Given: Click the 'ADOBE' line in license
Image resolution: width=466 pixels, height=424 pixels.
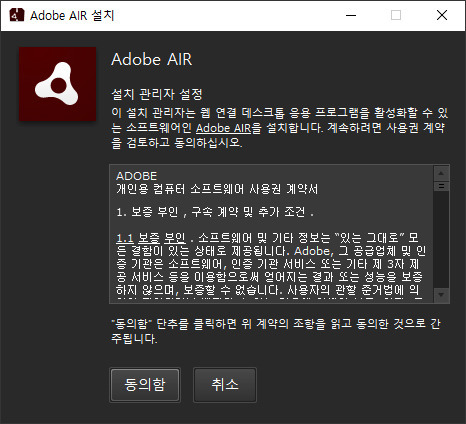Looking at the screenshot, I should (x=136, y=176).
